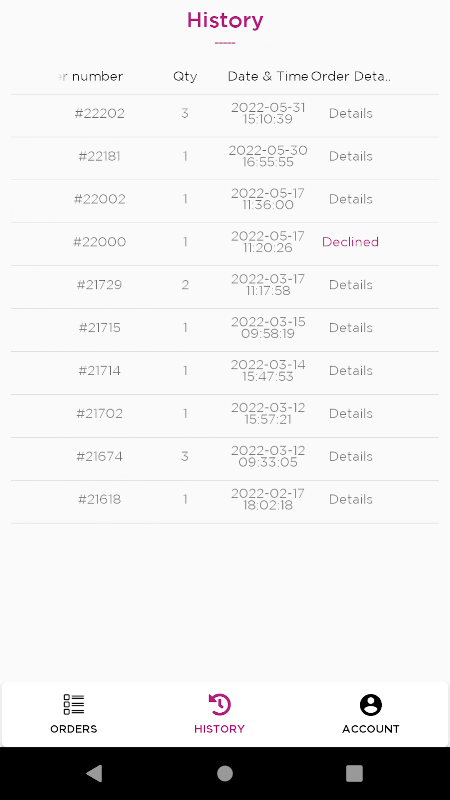Click Declined status for order #22000
Screen dimensions: 450x800
pyautogui.click(x=351, y=242)
